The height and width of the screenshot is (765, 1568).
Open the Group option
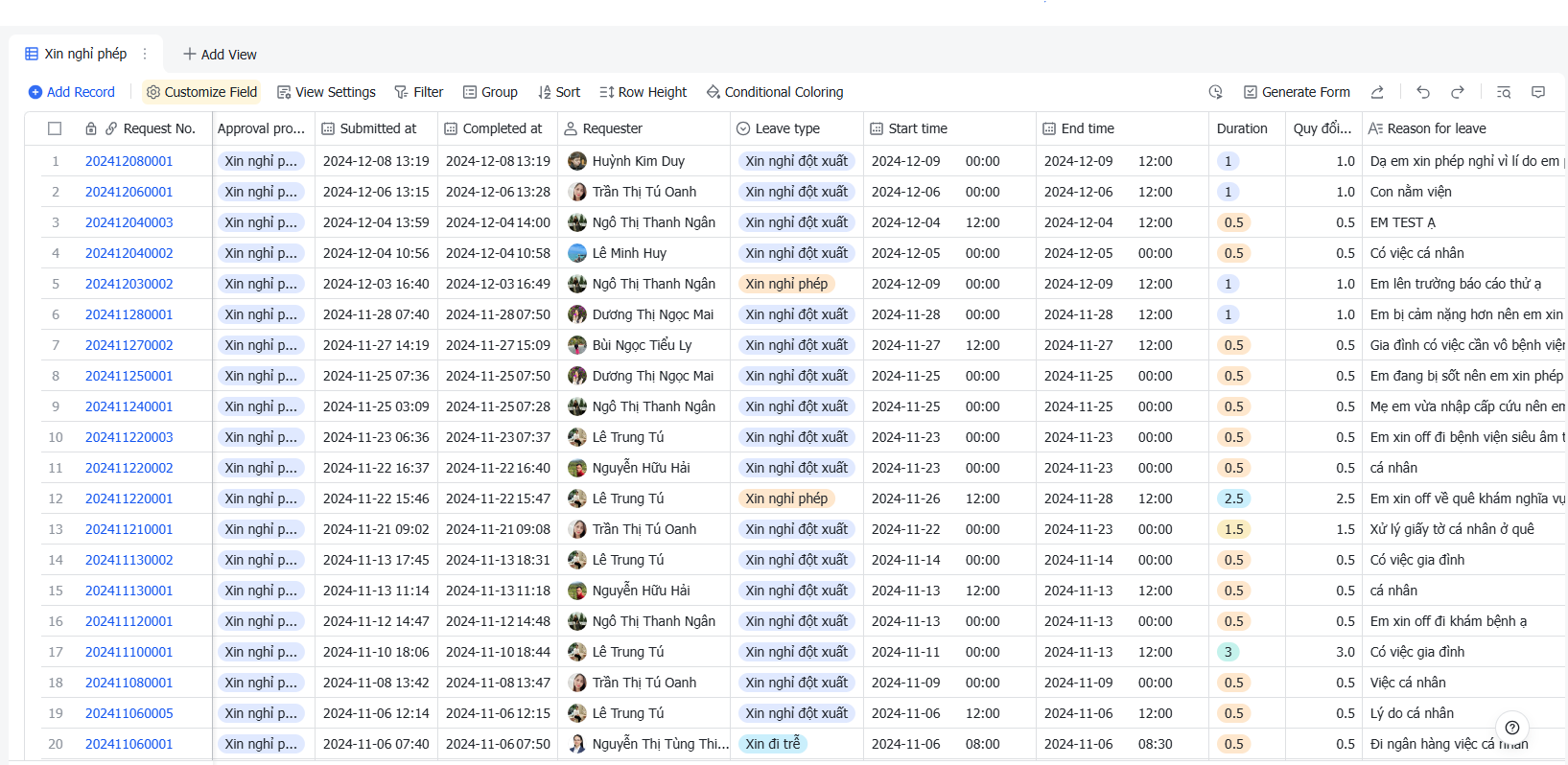(x=490, y=92)
